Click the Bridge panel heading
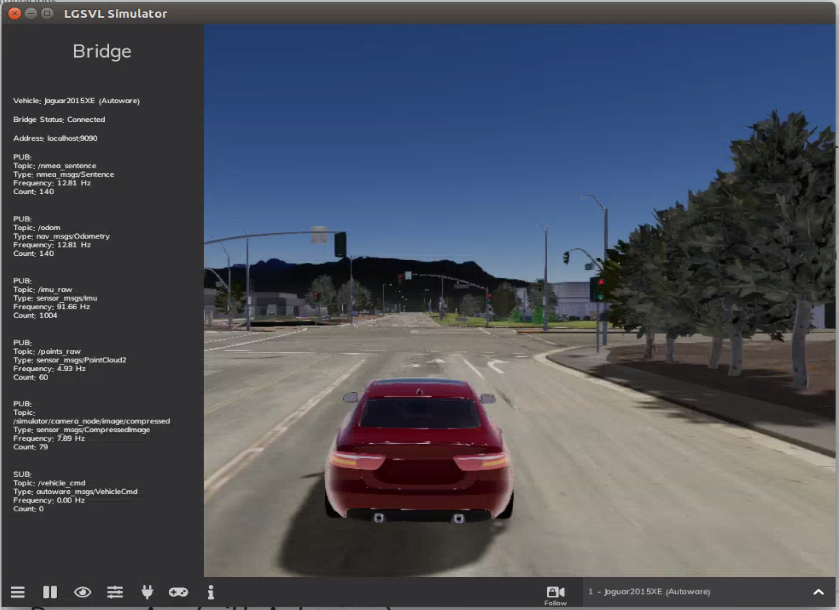Image resolution: width=839 pixels, height=610 pixels. [100, 51]
